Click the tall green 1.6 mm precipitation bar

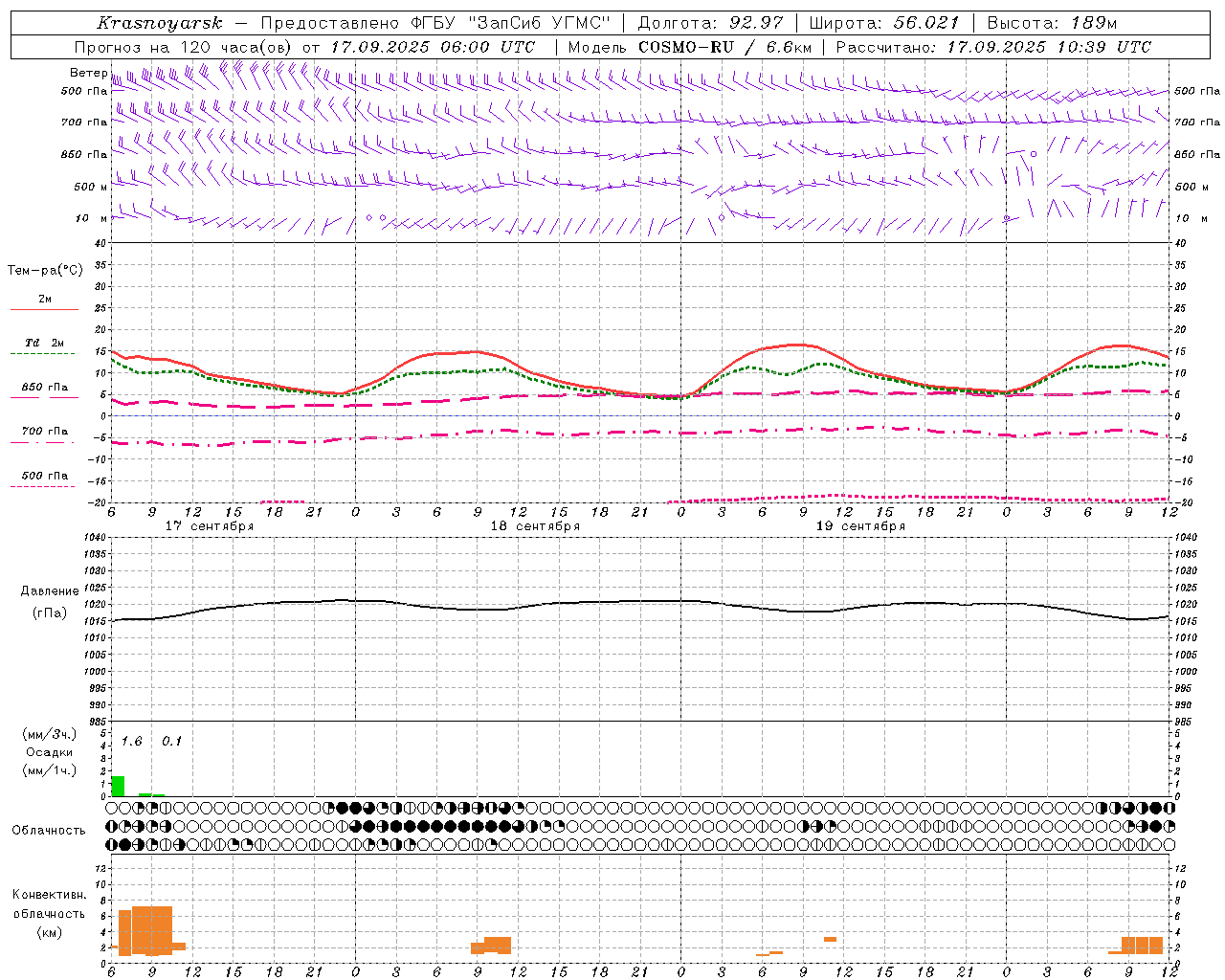118,786
